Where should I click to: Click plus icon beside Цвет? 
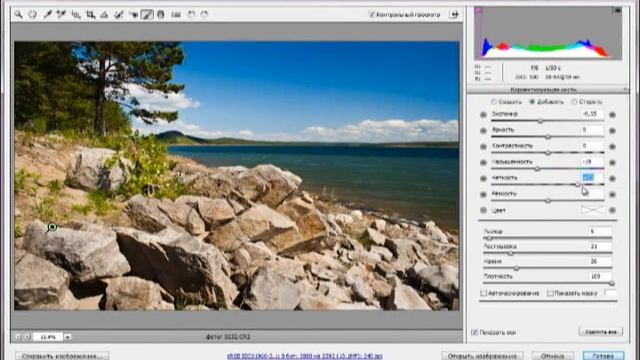click(612, 211)
